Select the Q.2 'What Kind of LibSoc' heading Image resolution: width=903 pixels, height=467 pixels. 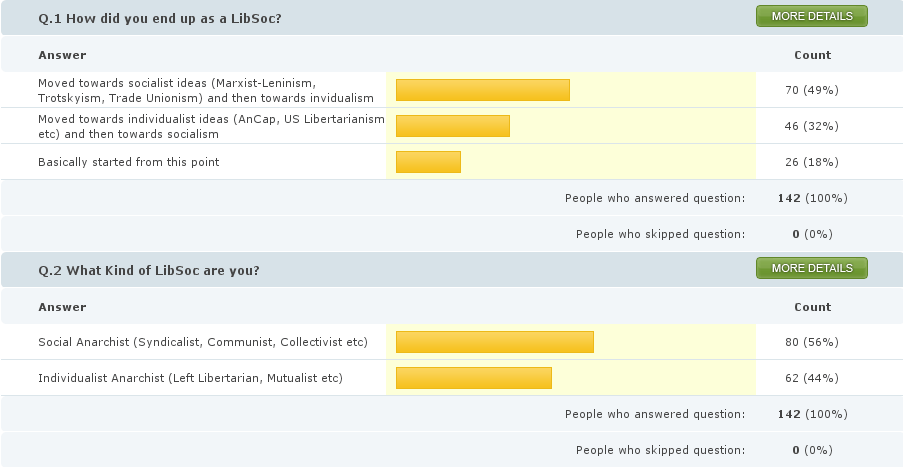[148, 270]
